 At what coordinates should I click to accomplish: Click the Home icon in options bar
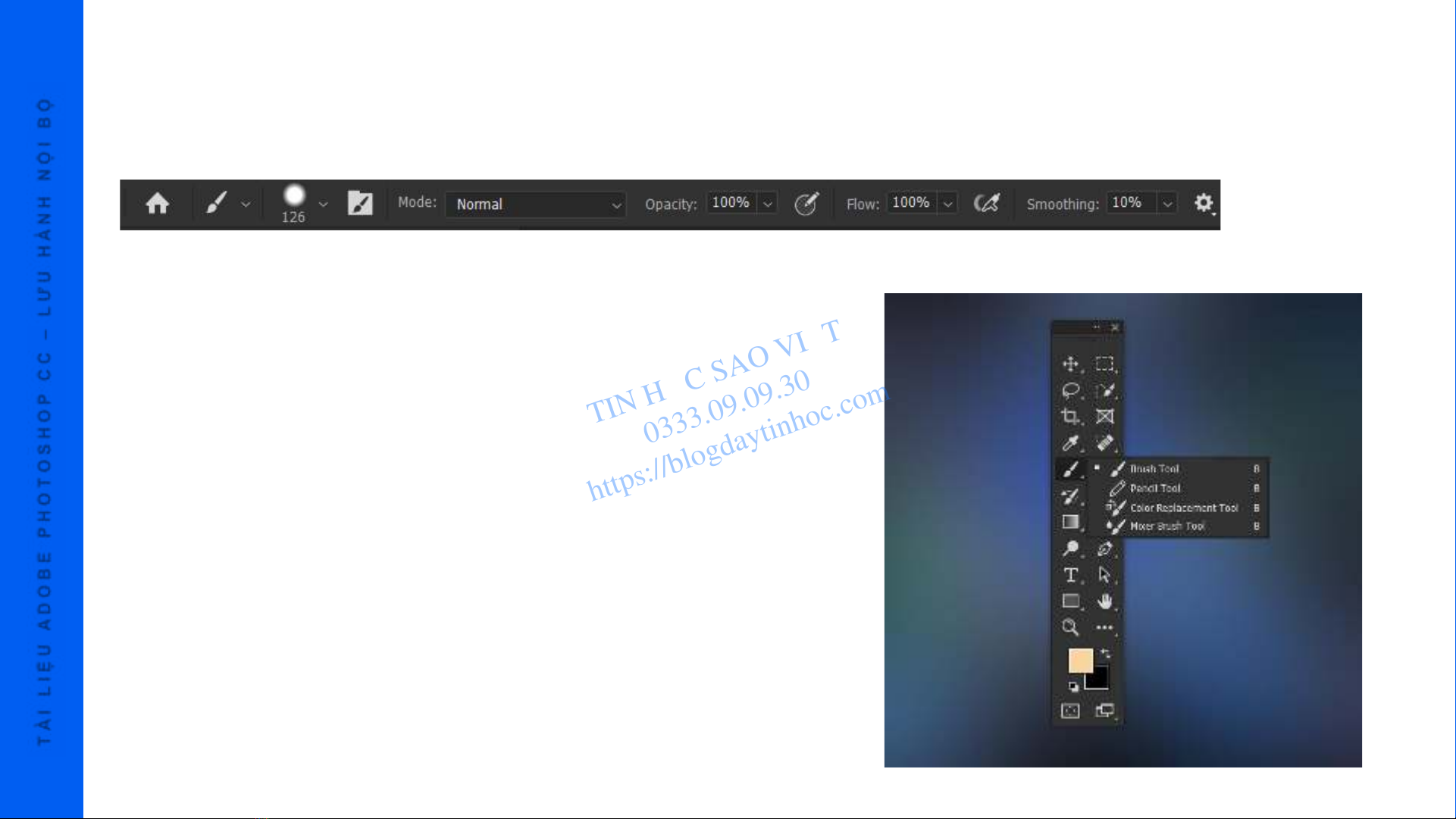pos(157,204)
